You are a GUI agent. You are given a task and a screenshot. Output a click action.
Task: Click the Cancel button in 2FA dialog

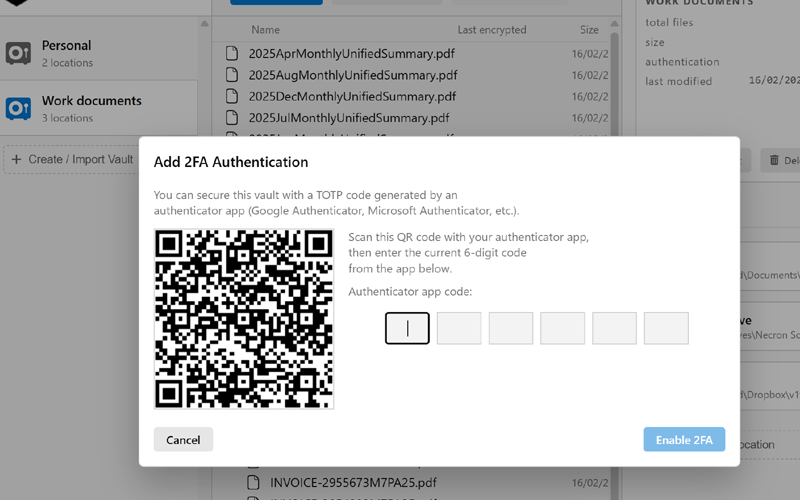[183, 439]
